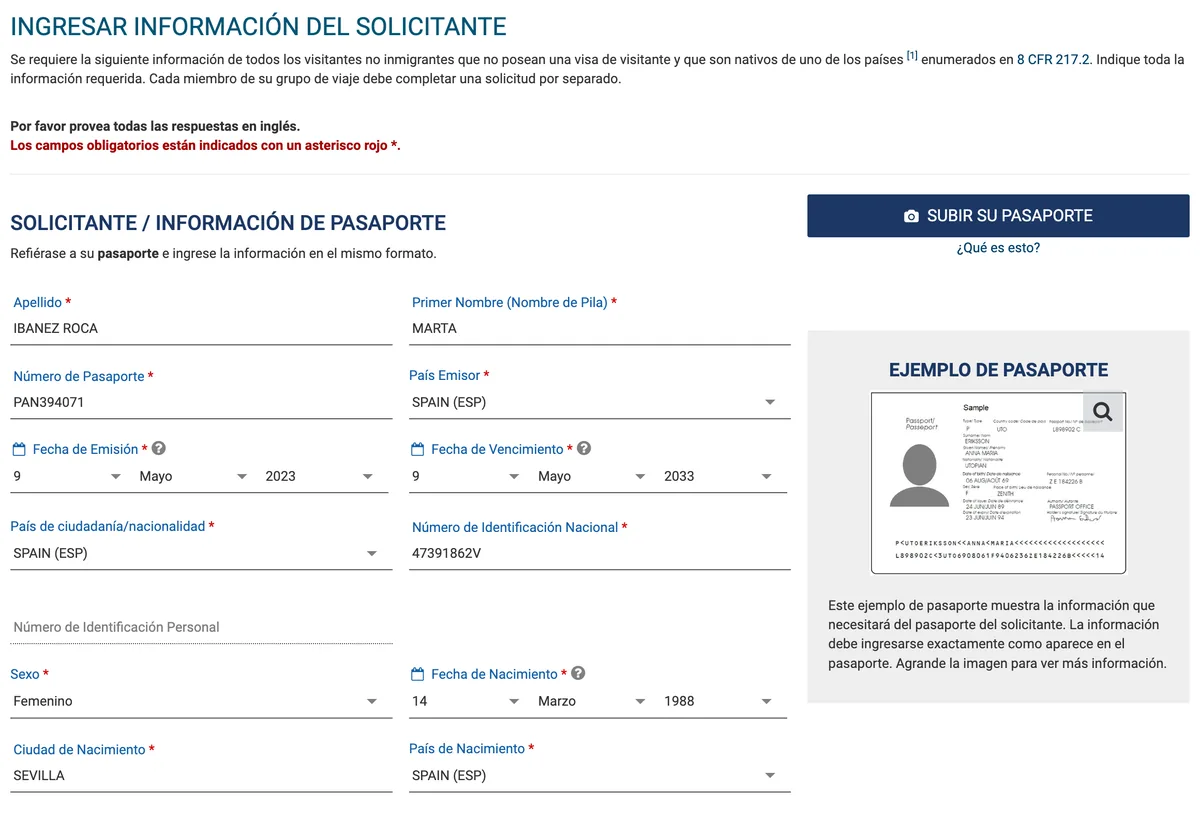The image size is (1200, 822).
Task: Open the ¿Qué es esto? link
Action: (998, 247)
